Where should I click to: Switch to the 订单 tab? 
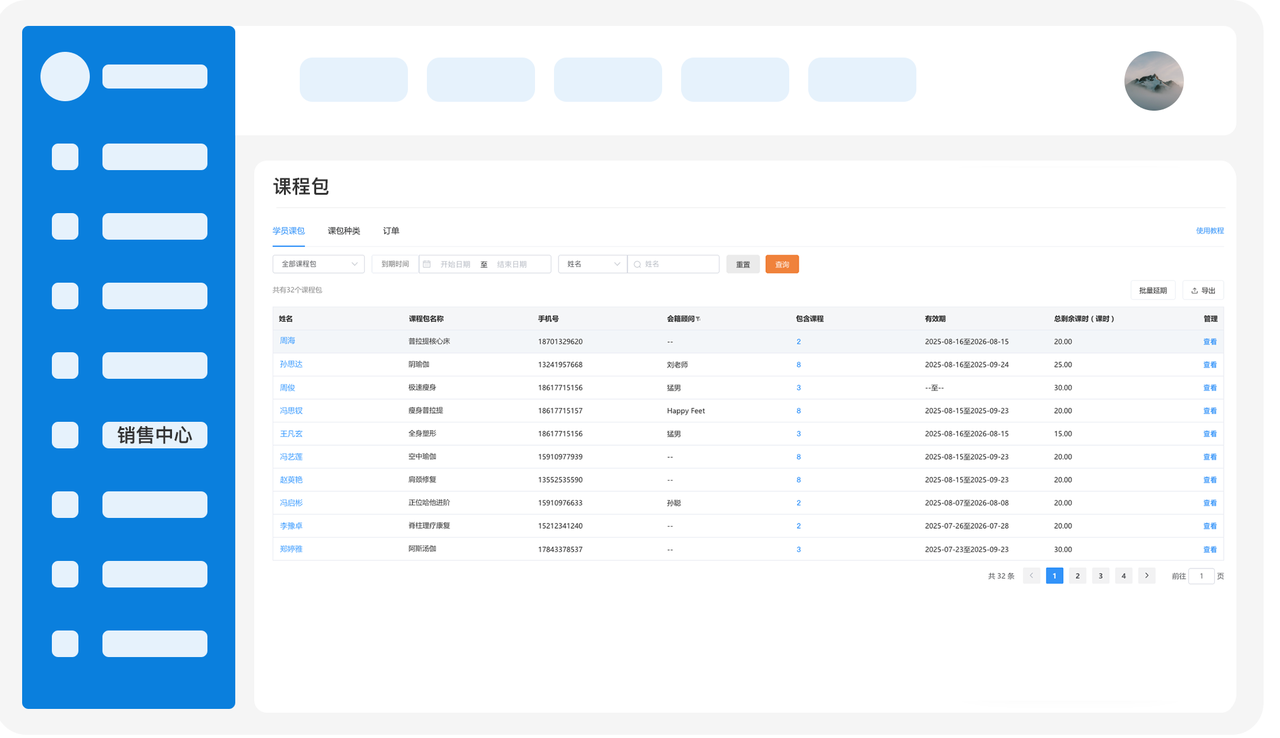391,231
